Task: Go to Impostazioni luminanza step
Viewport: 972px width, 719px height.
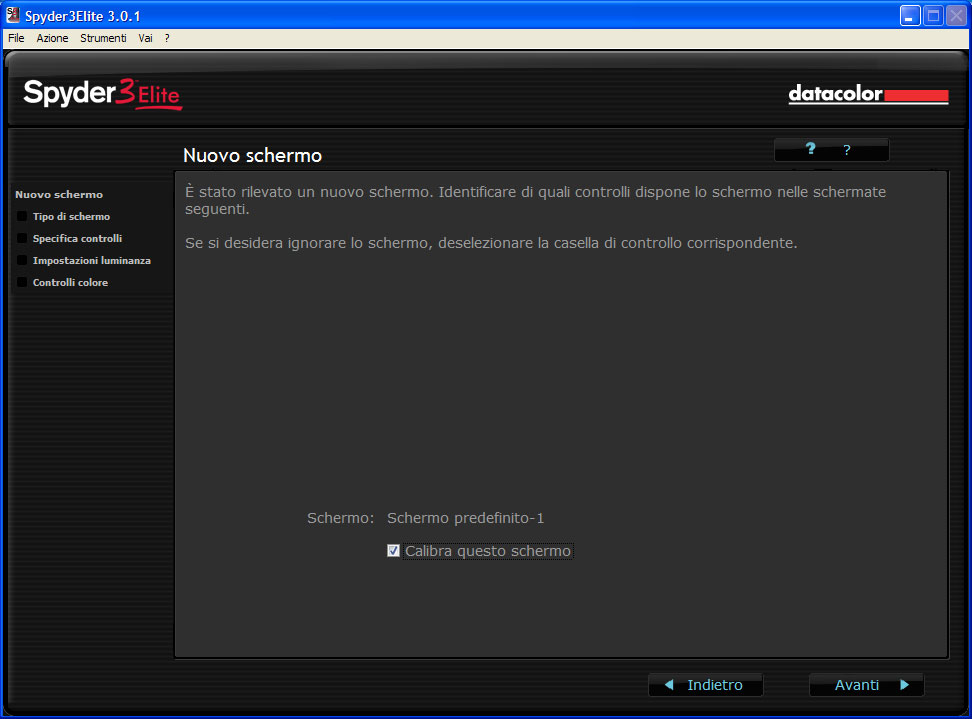Action: [92, 260]
